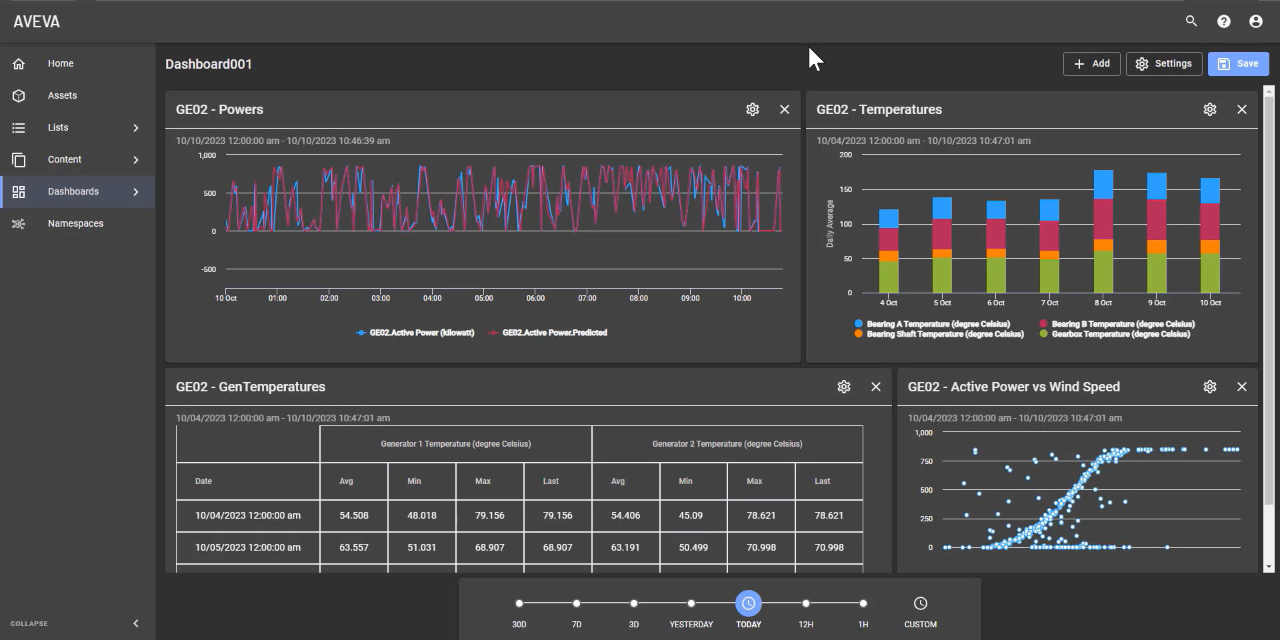Expand the Lists submenu chevron
The image size is (1280, 640).
click(x=136, y=128)
